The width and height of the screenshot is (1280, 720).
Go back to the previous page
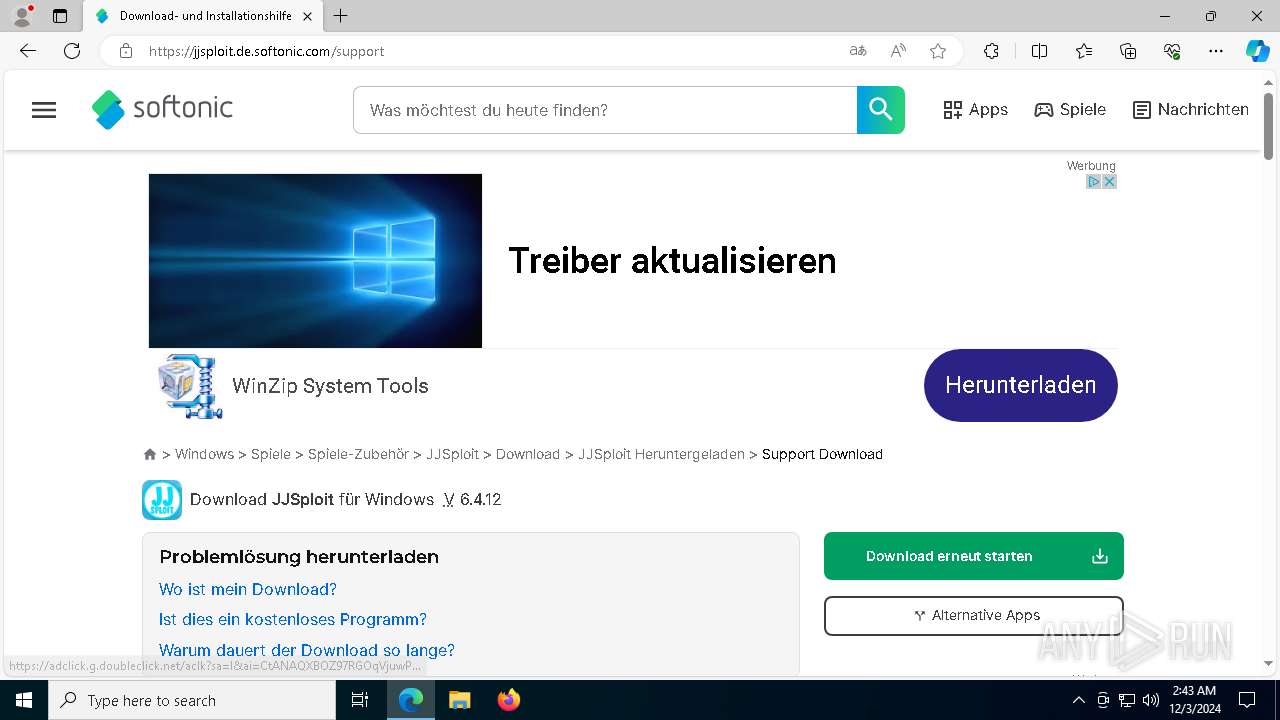pos(28,51)
